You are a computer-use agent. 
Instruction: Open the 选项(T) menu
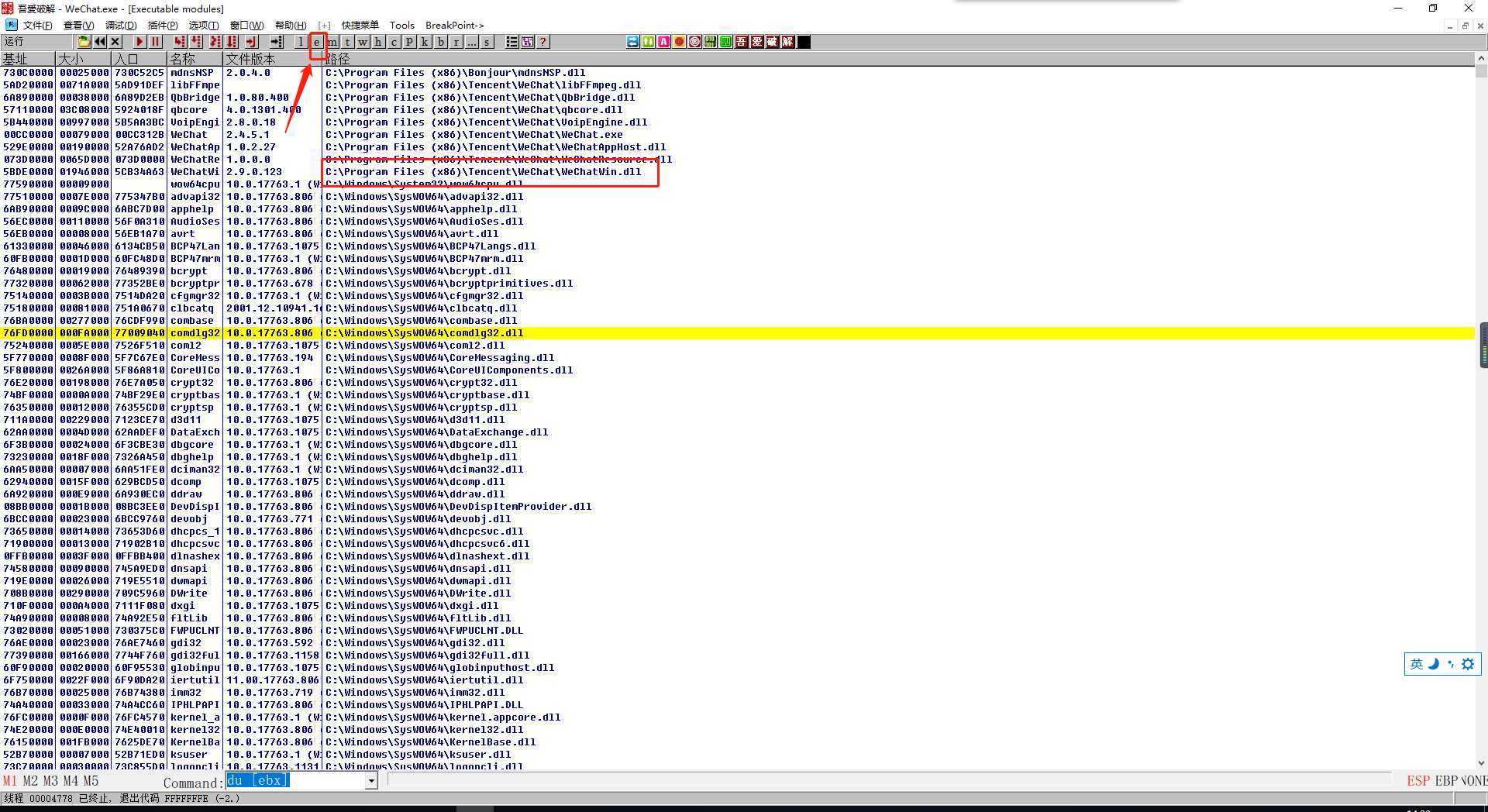[204, 26]
